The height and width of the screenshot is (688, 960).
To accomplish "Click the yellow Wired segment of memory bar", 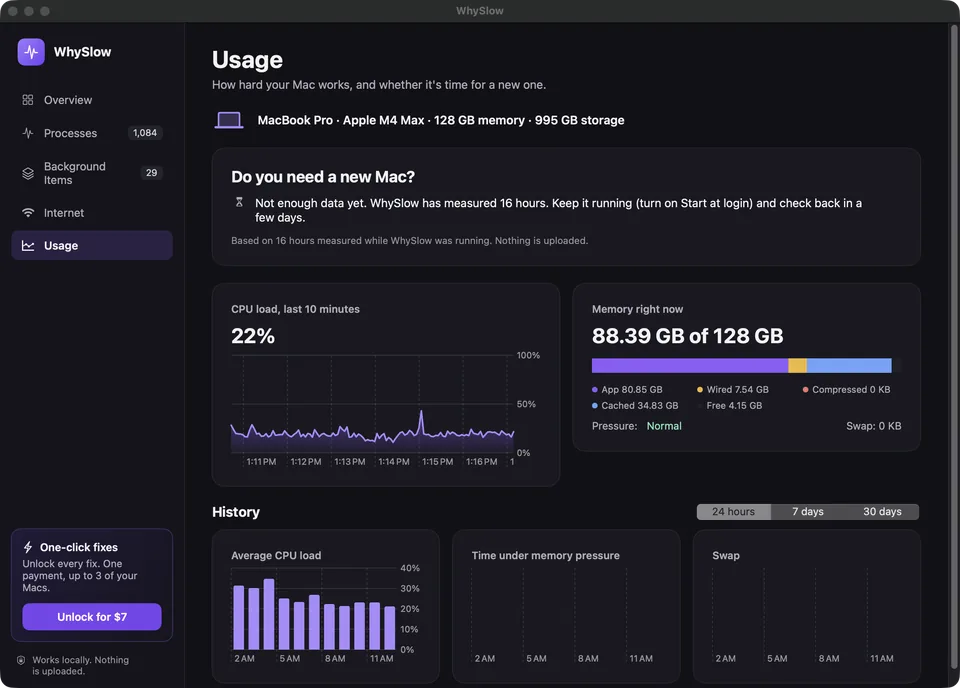I will [x=798, y=365].
